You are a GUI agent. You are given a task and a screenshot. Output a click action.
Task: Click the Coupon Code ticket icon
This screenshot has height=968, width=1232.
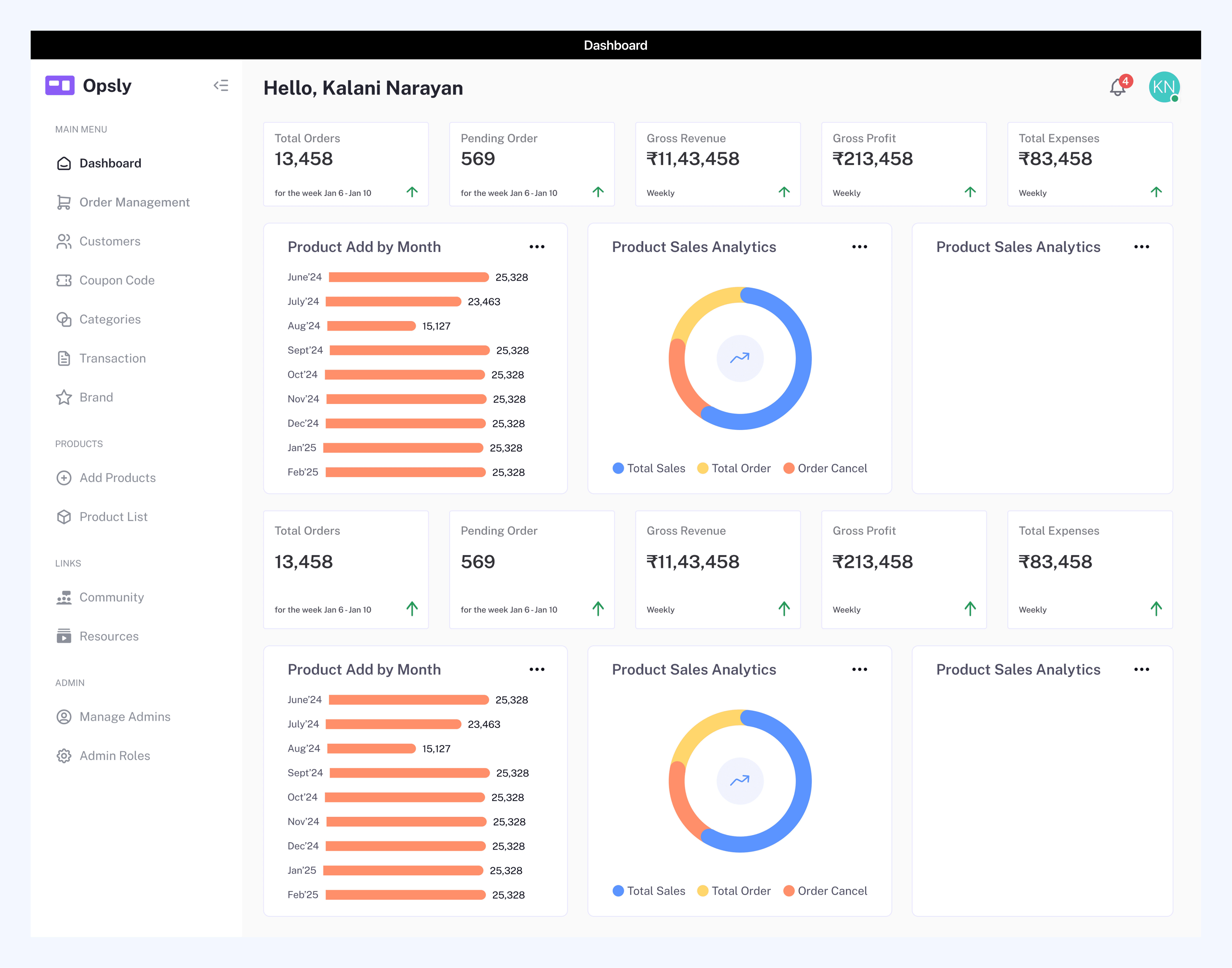(64, 281)
